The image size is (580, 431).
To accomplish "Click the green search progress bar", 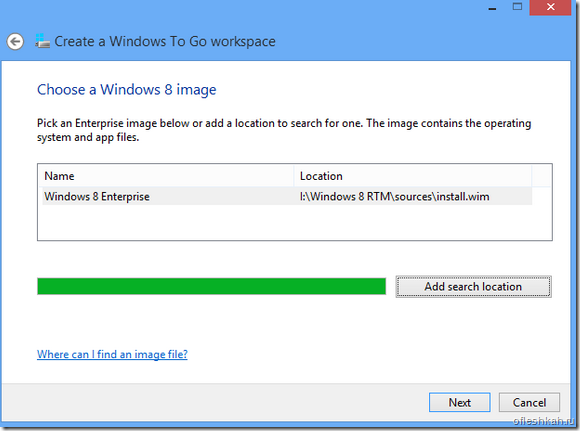I will [211, 286].
